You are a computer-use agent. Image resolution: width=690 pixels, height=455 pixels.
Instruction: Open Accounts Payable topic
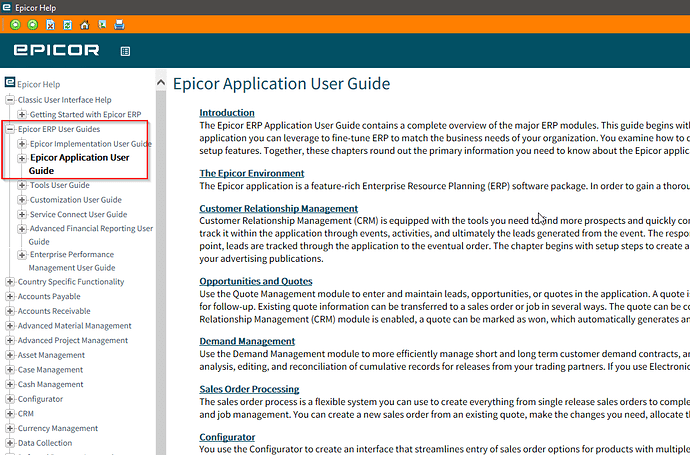point(49,296)
